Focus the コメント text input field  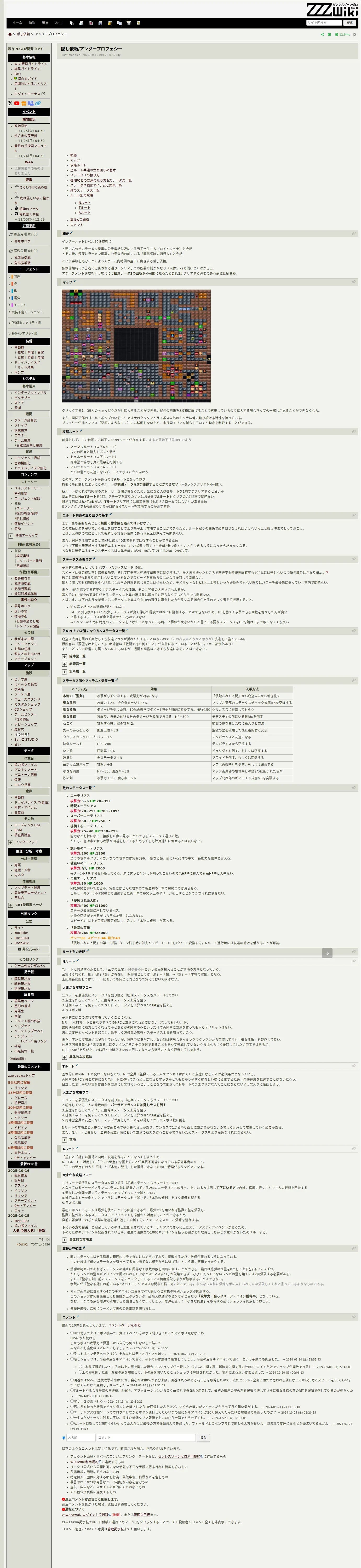146,1438
